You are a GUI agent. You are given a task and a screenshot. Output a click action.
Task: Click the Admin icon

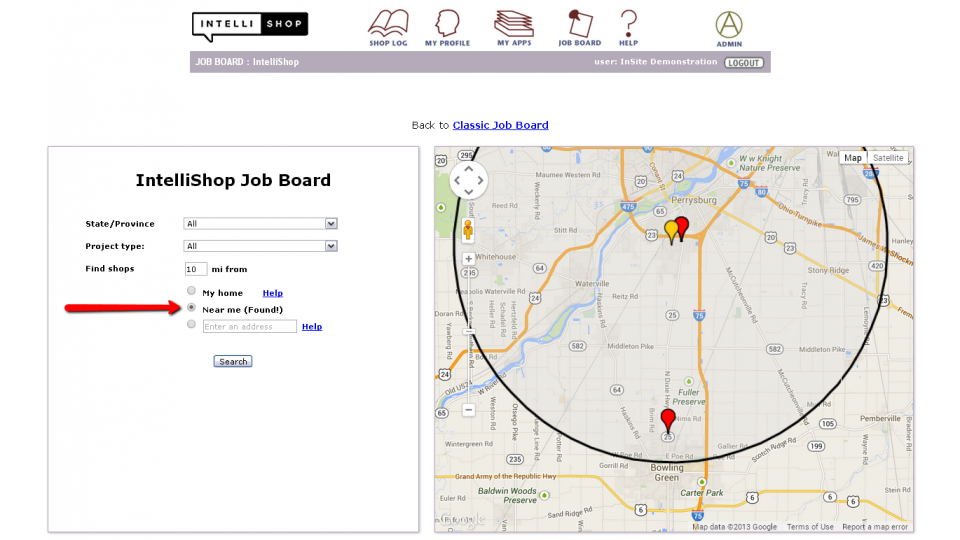point(729,26)
